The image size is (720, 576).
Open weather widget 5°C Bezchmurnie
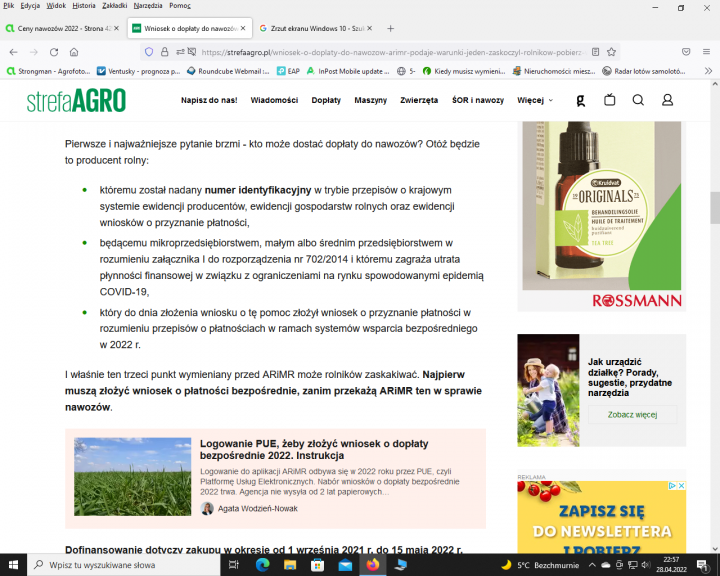pos(541,565)
